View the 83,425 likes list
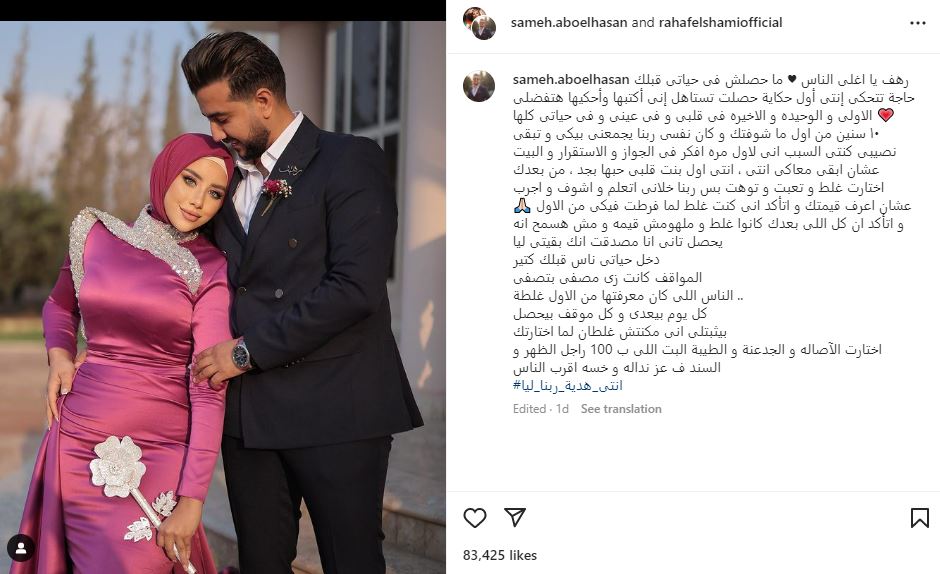Screen dimensions: 940x574 (499, 555)
